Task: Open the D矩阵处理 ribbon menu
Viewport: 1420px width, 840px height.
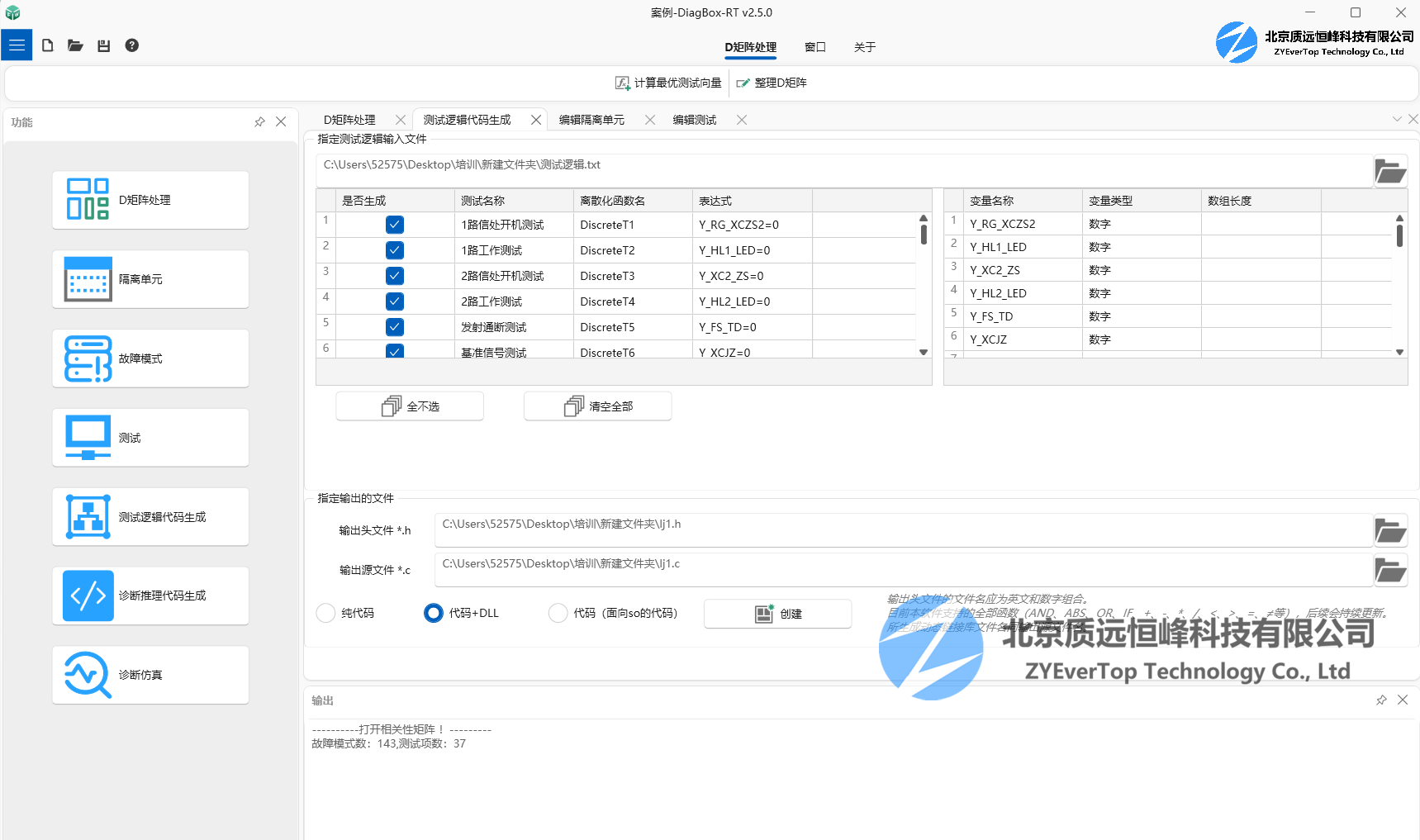Action: coord(751,47)
